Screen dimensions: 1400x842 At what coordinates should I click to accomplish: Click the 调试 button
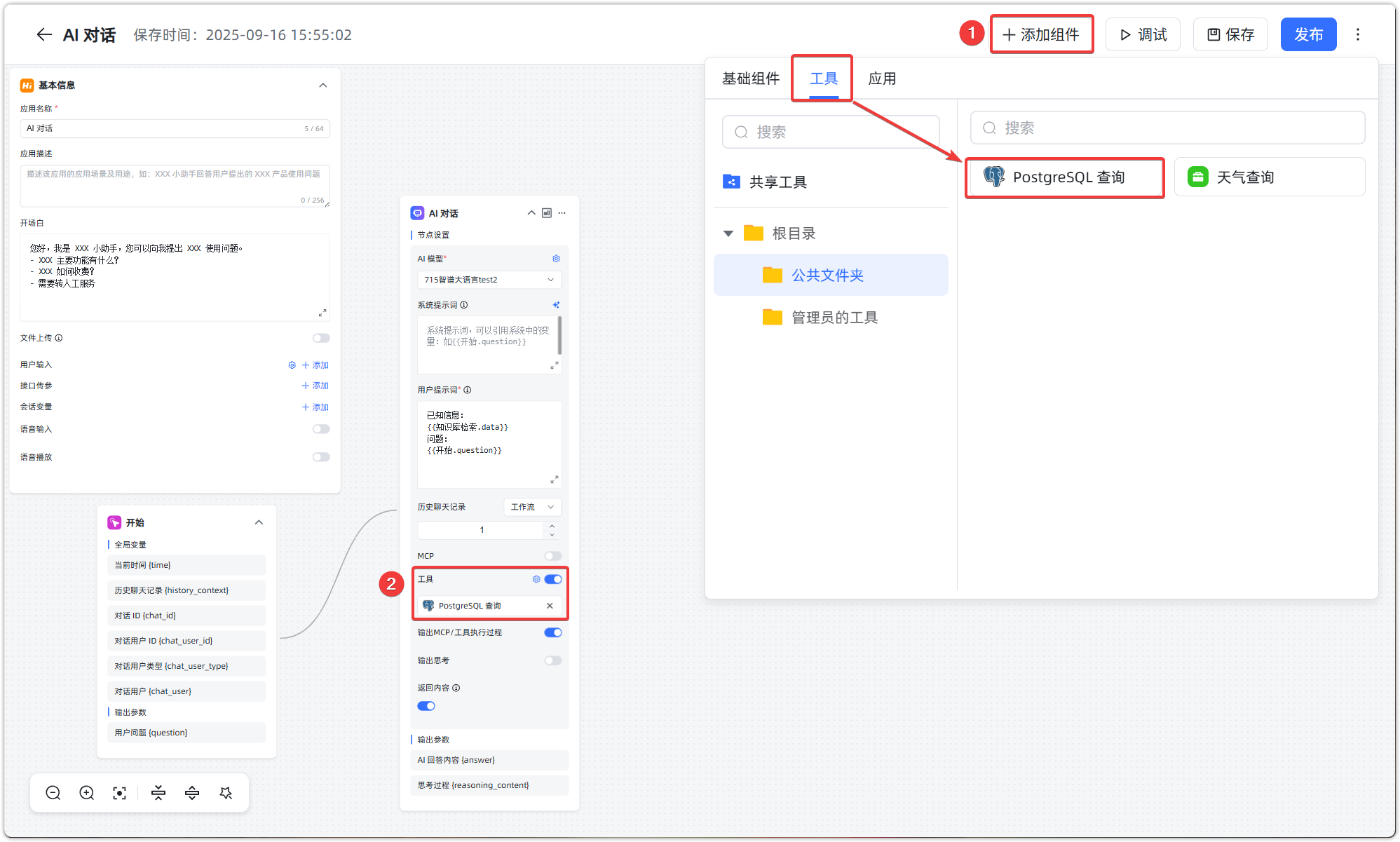(1143, 34)
